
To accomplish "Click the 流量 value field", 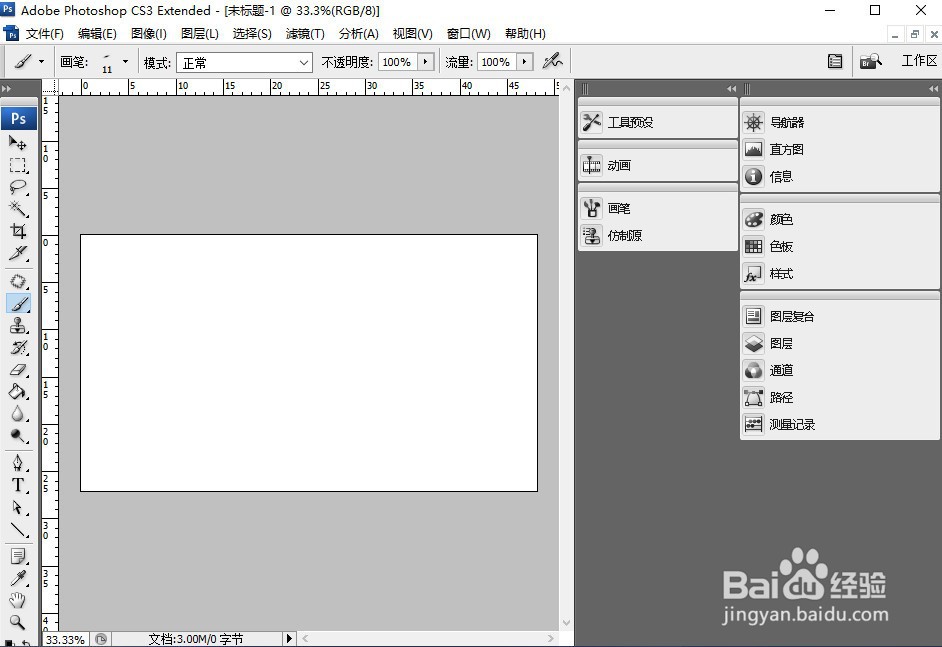I will [497, 62].
